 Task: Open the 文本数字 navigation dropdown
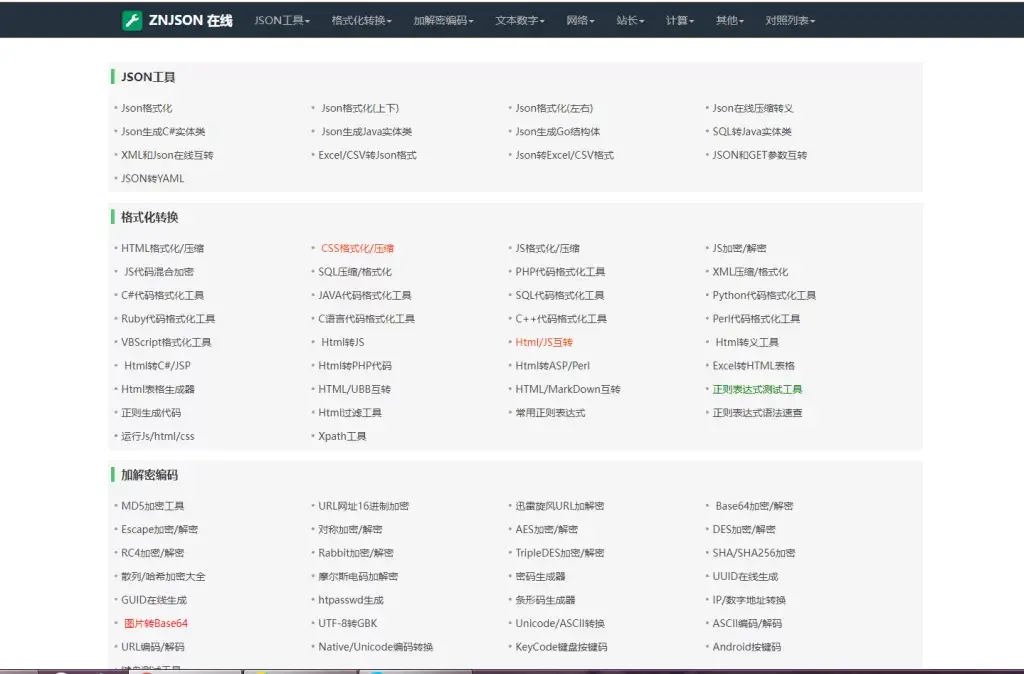pos(520,20)
